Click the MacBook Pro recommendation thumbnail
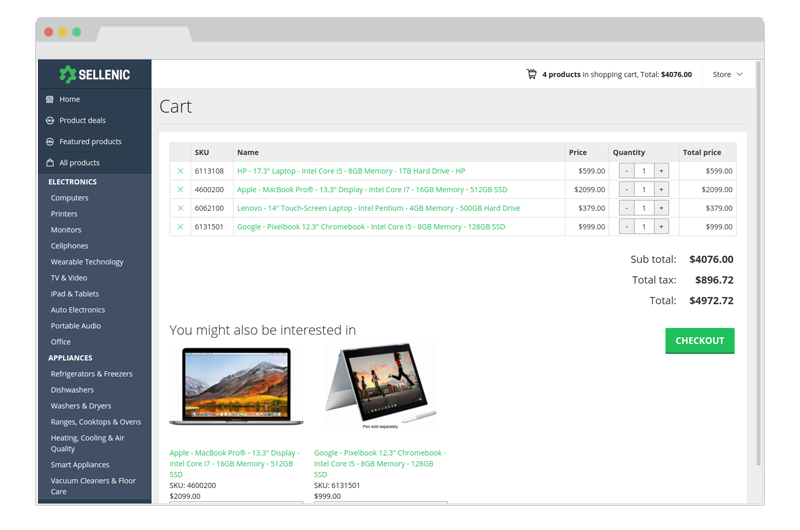 [236, 386]
